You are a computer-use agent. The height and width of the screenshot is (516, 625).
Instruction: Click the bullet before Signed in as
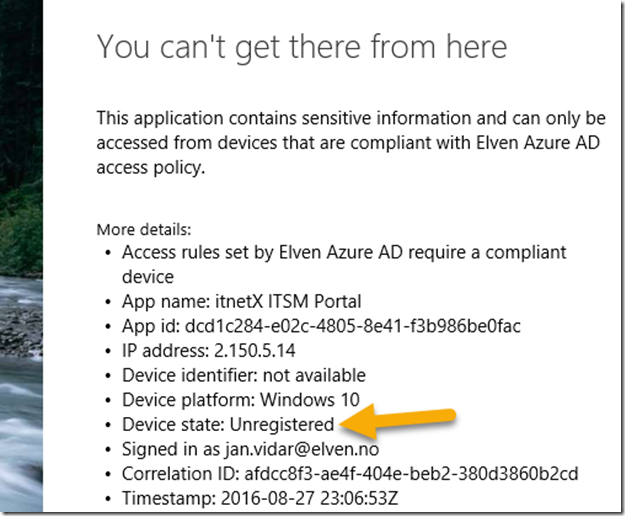[108, 450]
